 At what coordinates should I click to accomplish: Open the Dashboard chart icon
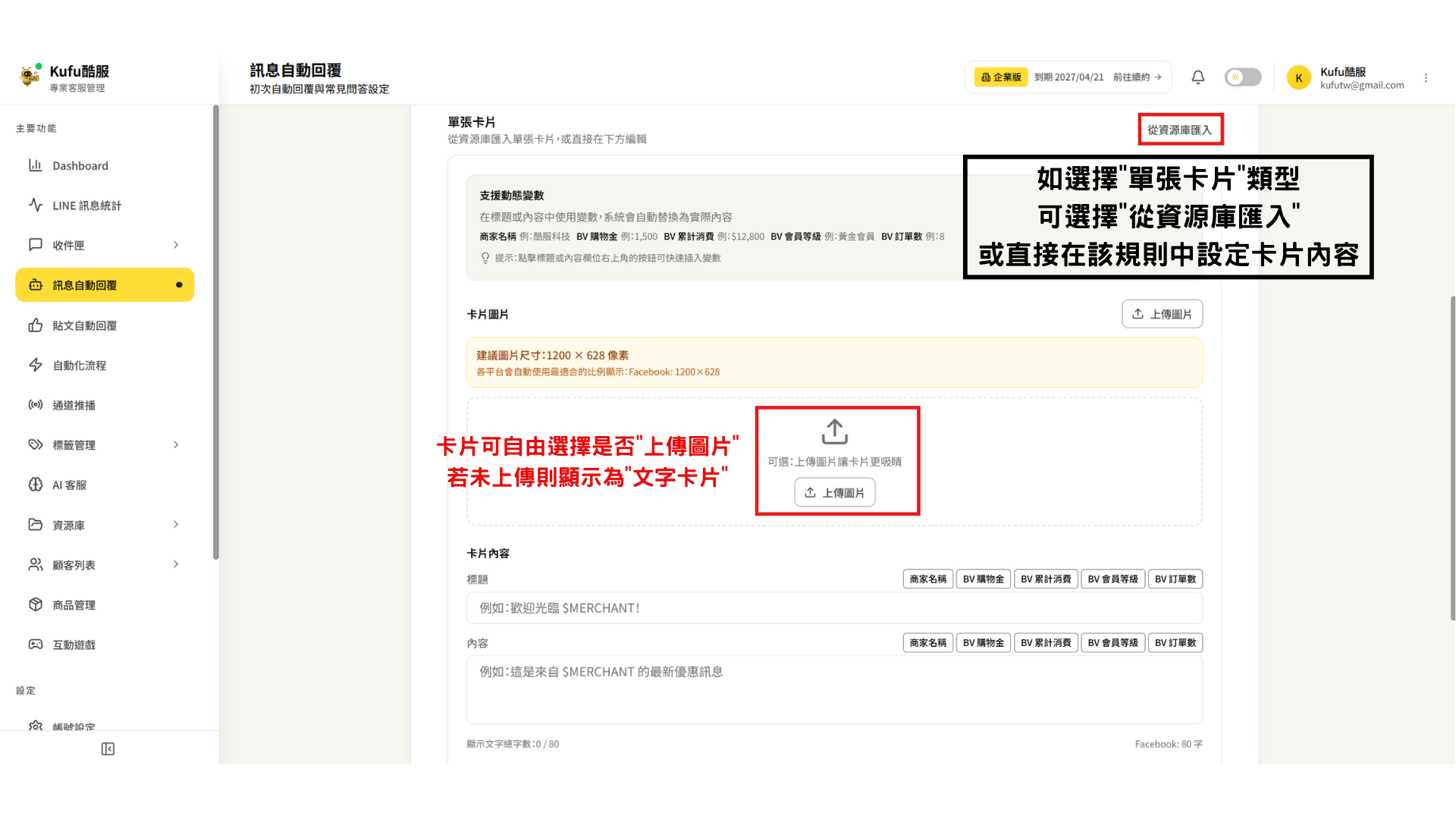35,165
